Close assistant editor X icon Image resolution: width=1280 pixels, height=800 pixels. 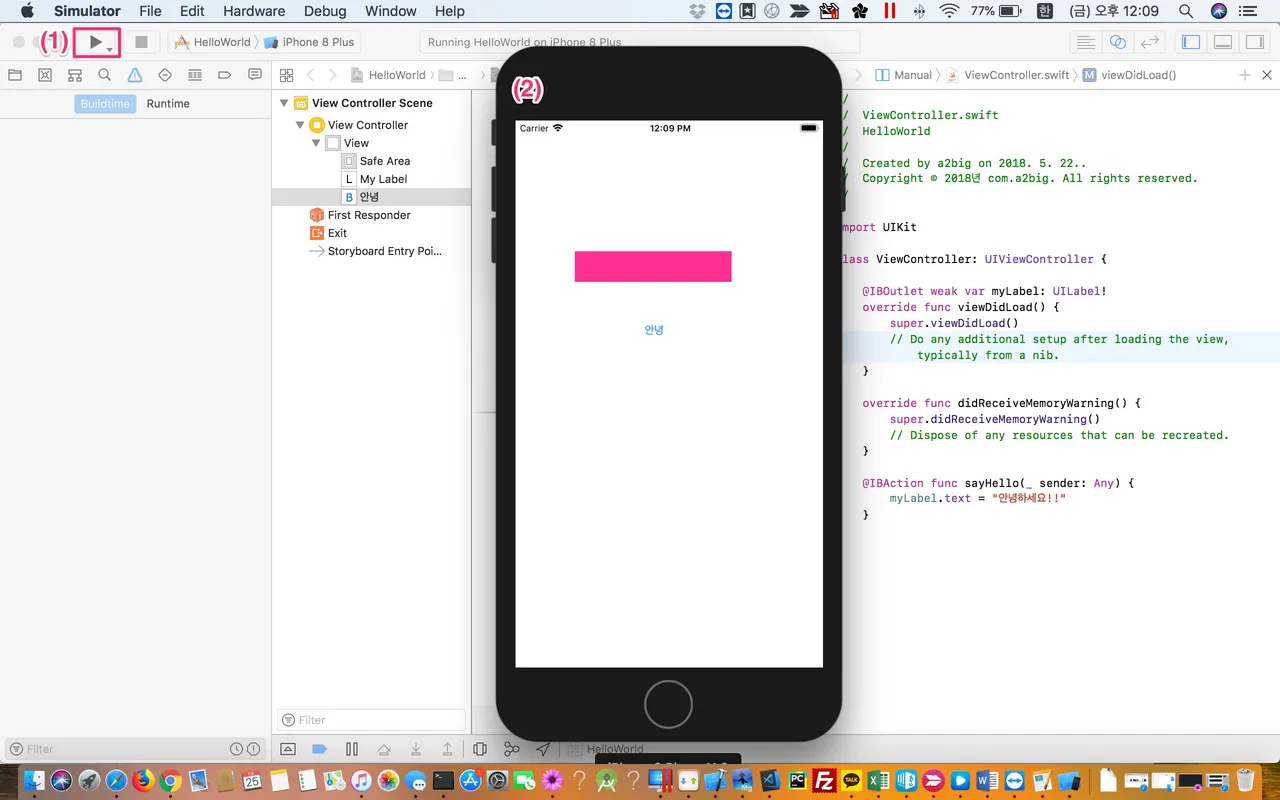click(1267, 75)
